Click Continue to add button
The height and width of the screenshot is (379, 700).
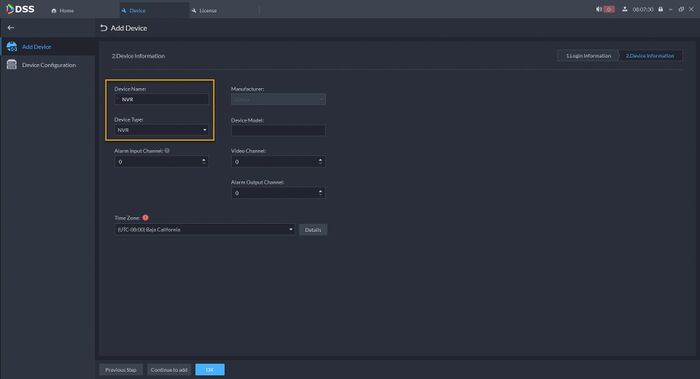point(169,370)
